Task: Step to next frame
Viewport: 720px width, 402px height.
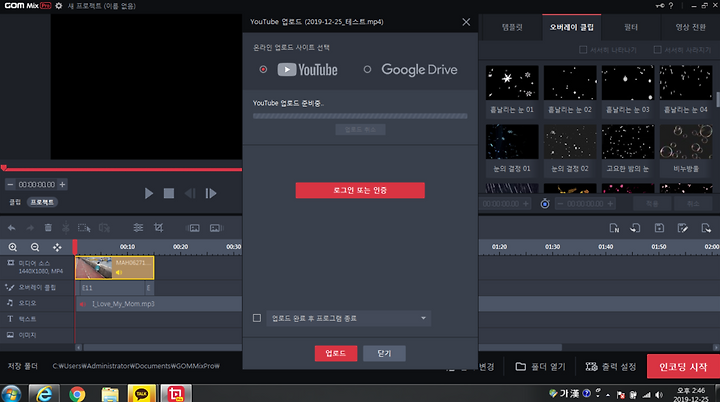Action: tap(211, 193)
